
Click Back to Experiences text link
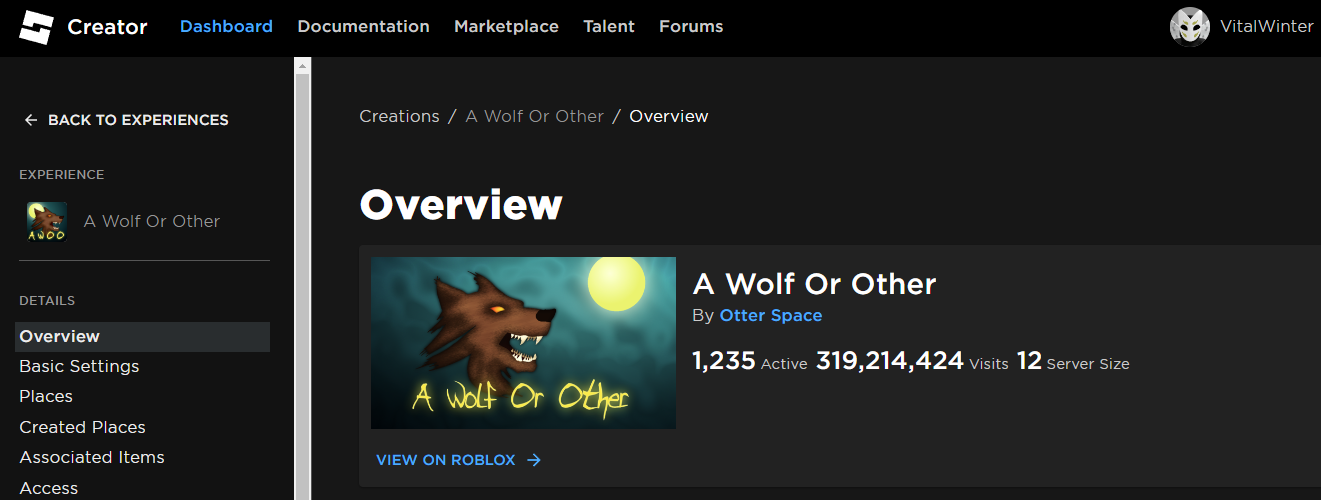pos(138,120)
